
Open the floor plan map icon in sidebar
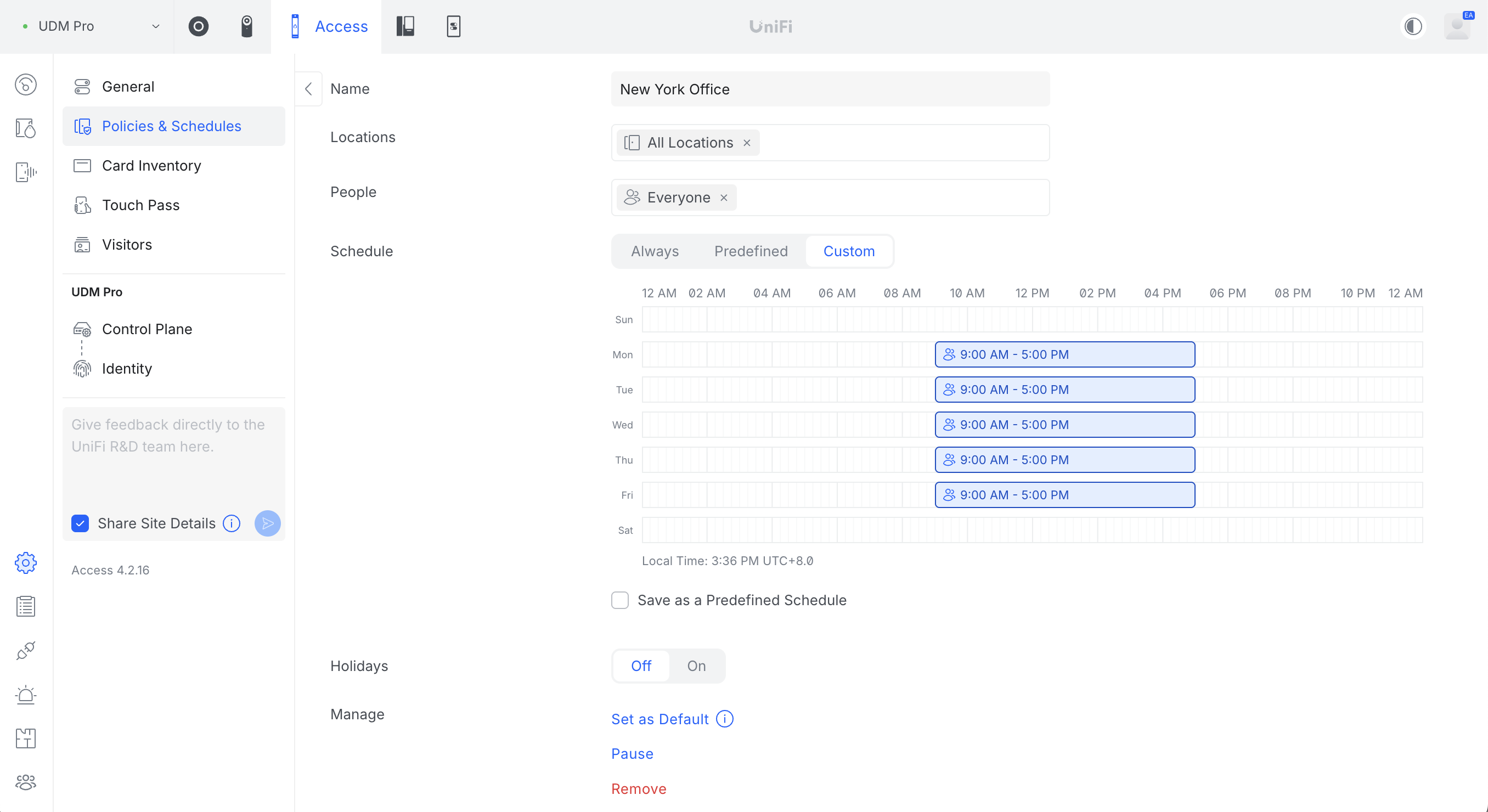coord(25,738)
